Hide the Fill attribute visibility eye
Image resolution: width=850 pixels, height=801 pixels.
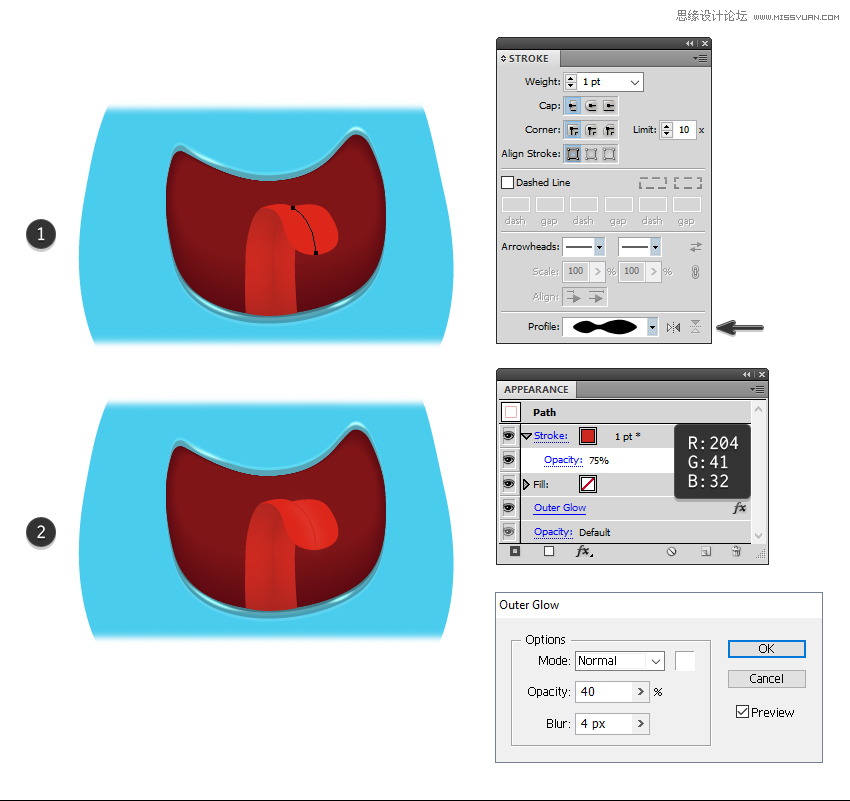click(x=508, y=483)
